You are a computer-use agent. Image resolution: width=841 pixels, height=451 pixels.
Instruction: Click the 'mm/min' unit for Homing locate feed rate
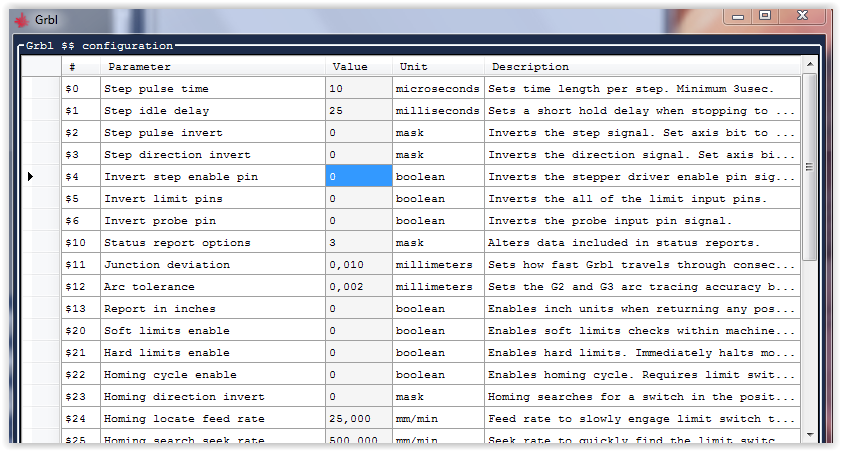tap(438, 418)
